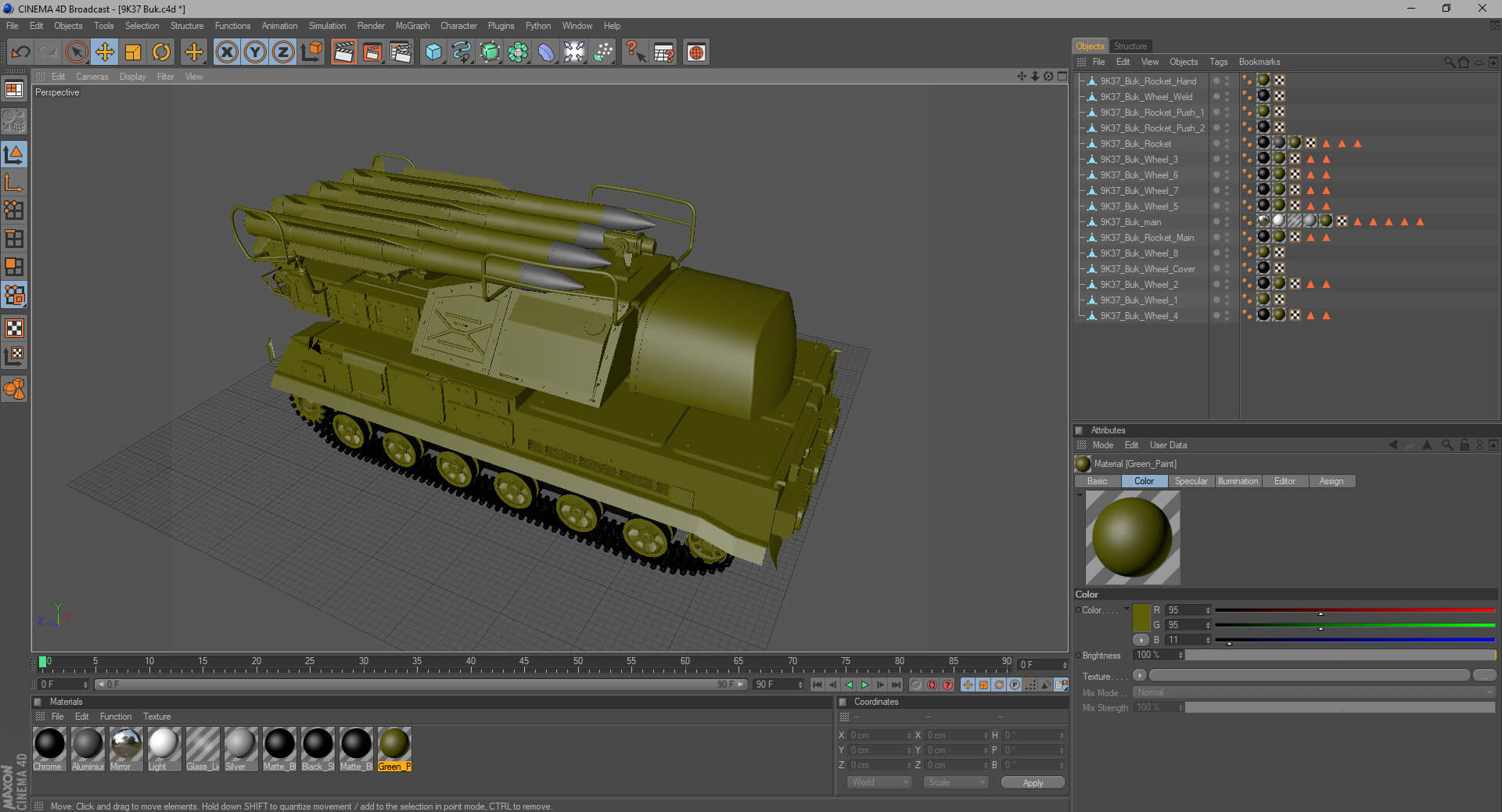Open the Mix Mode Normal dropdown
This screenshot has height=812, width=1502.
1314,692
